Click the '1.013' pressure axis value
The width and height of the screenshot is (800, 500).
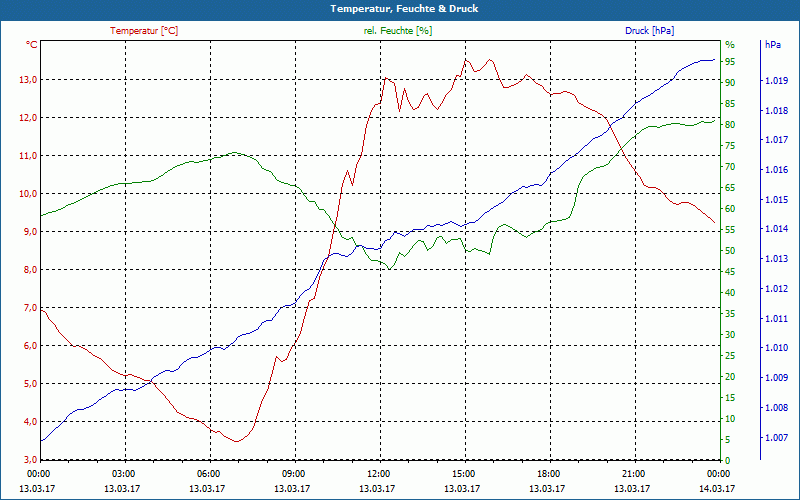tap(776, 259)
